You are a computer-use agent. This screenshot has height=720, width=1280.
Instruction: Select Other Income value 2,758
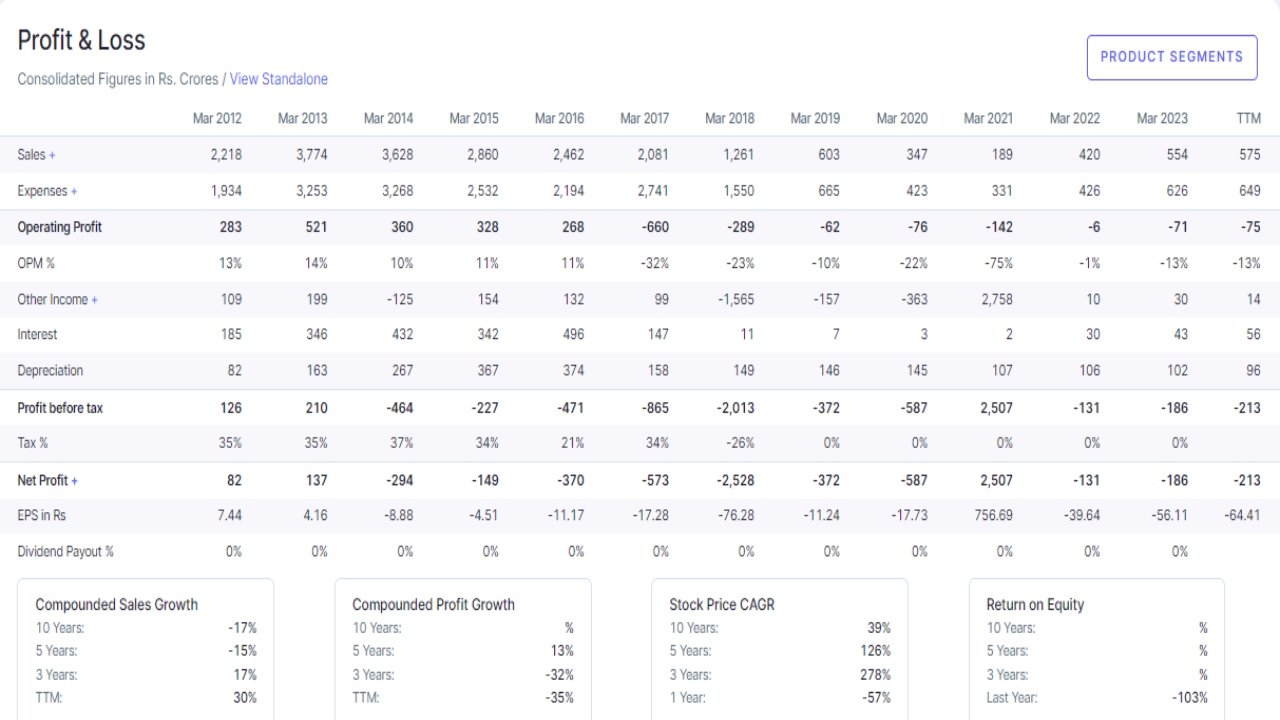click(995, 299)
